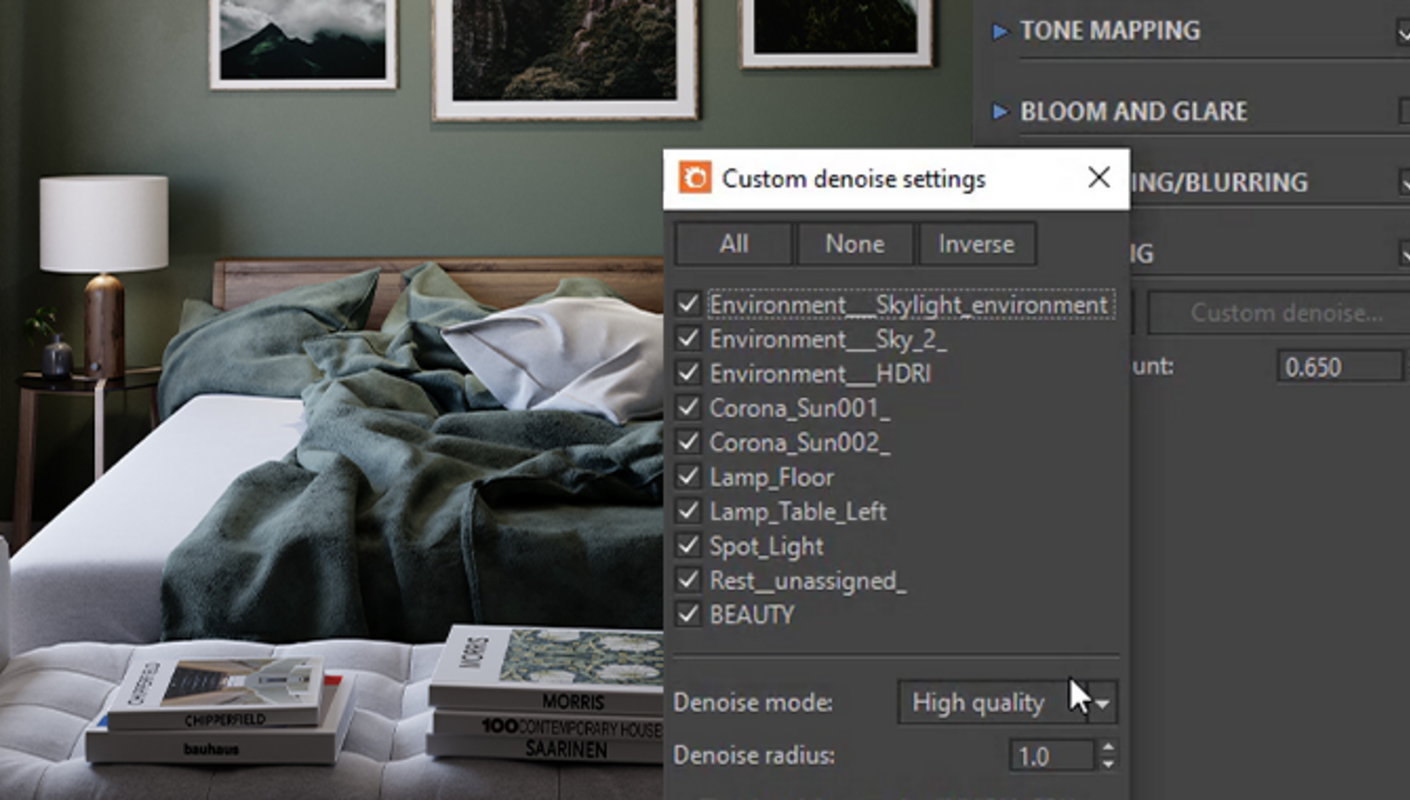Toggle the Lamp_Floor checkbox
This screenshot has height=800, width=1410.
point(688,477)
